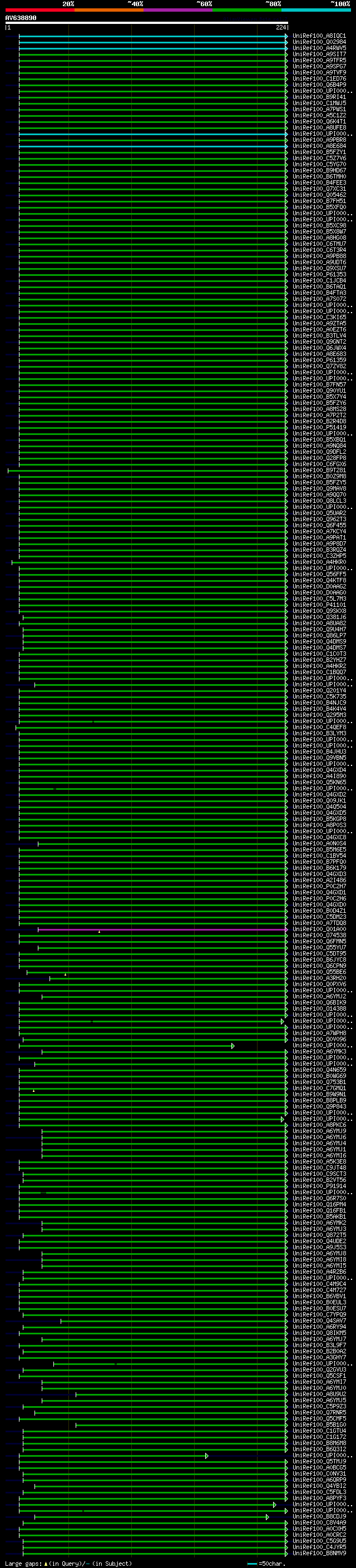
Task: Open the UniRef100_Q6B4P9 entry
Action: tap(319, 85)
